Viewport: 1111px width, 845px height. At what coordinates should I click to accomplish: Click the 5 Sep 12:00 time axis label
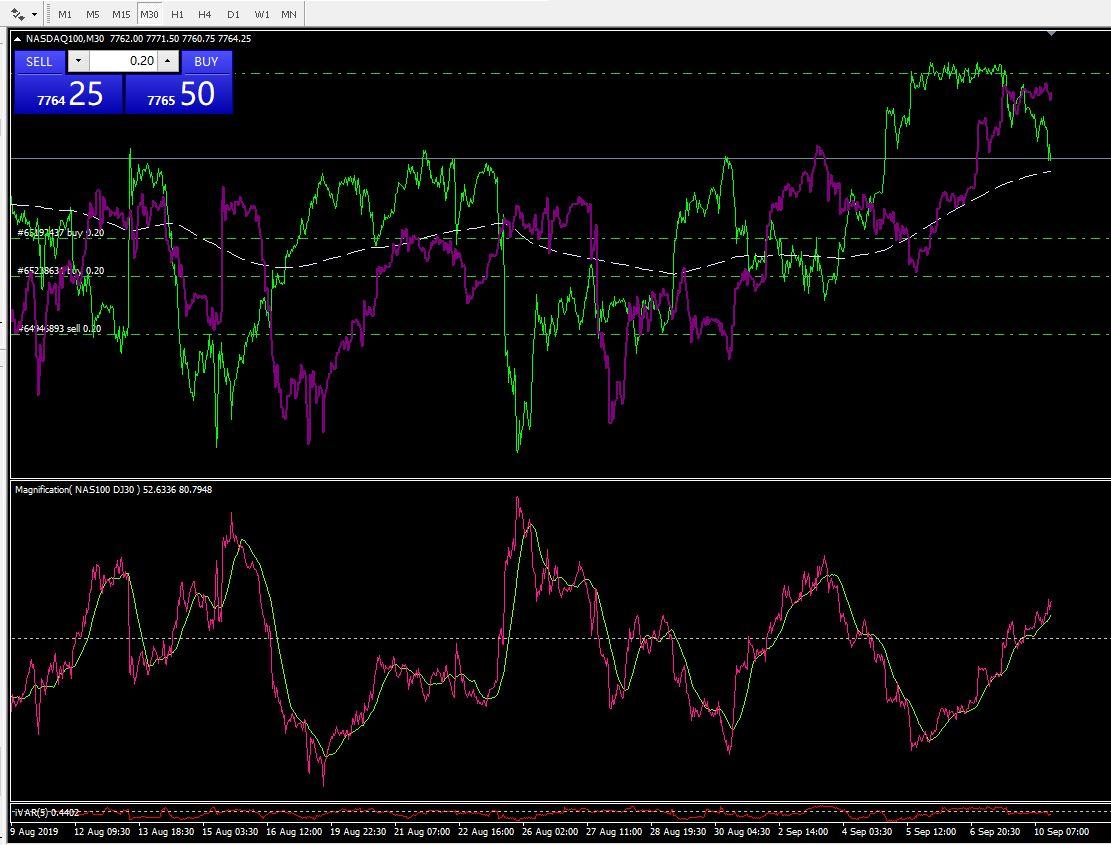click(x=930, y=832)
